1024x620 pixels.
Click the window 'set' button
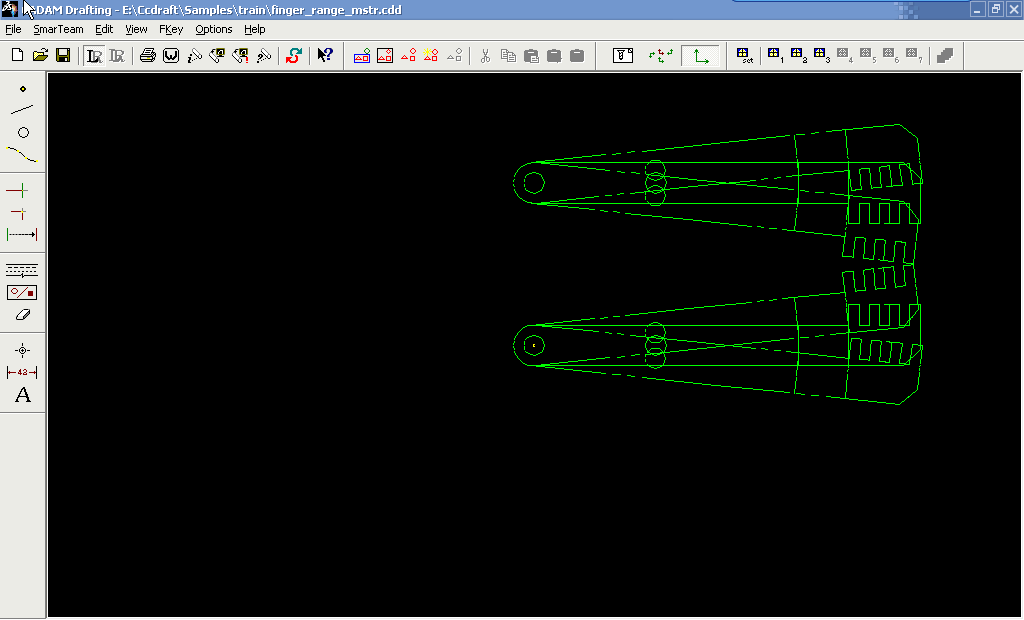pos(744,56)
